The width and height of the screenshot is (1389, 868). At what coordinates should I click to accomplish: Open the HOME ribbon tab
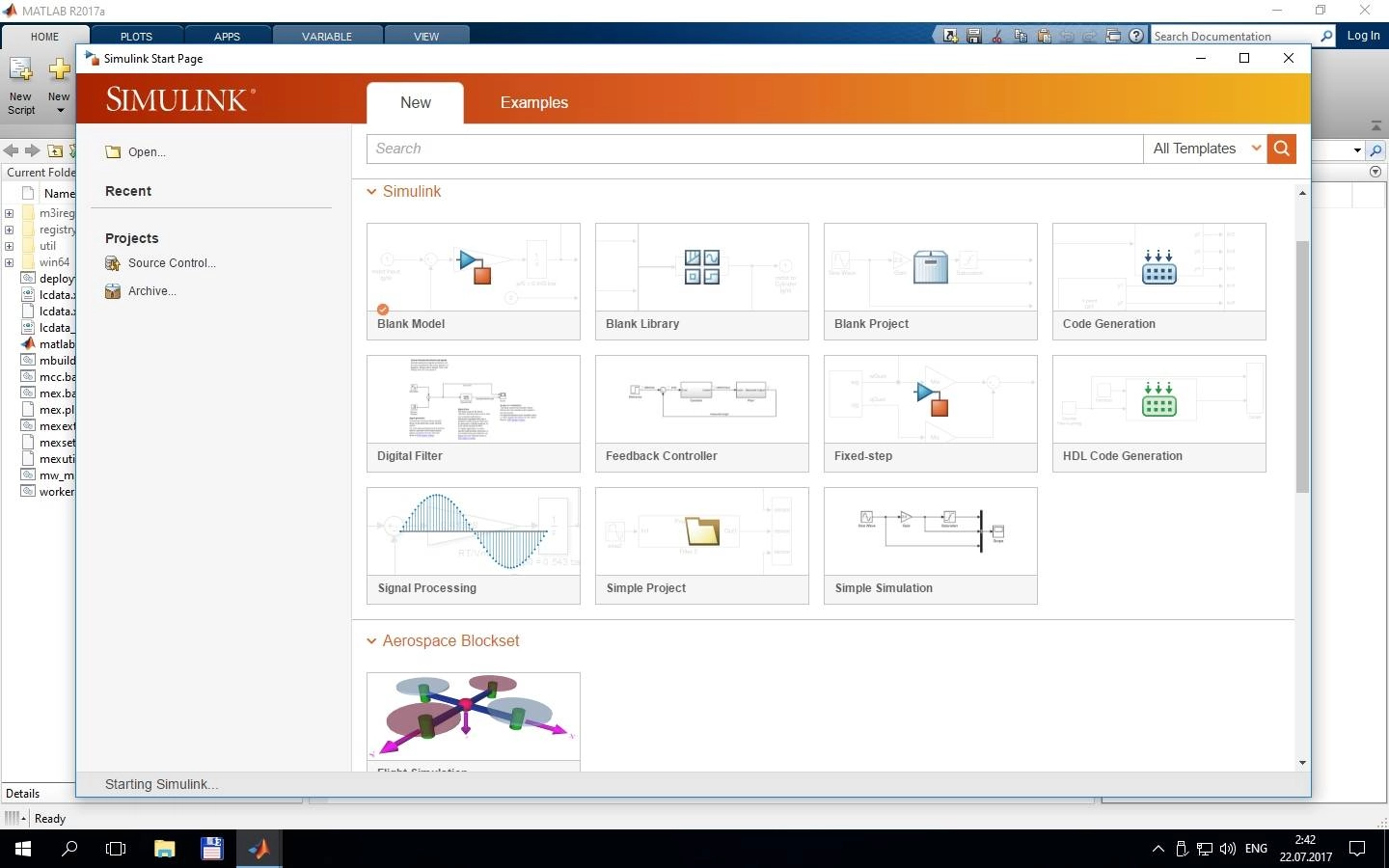coord(44,37)
